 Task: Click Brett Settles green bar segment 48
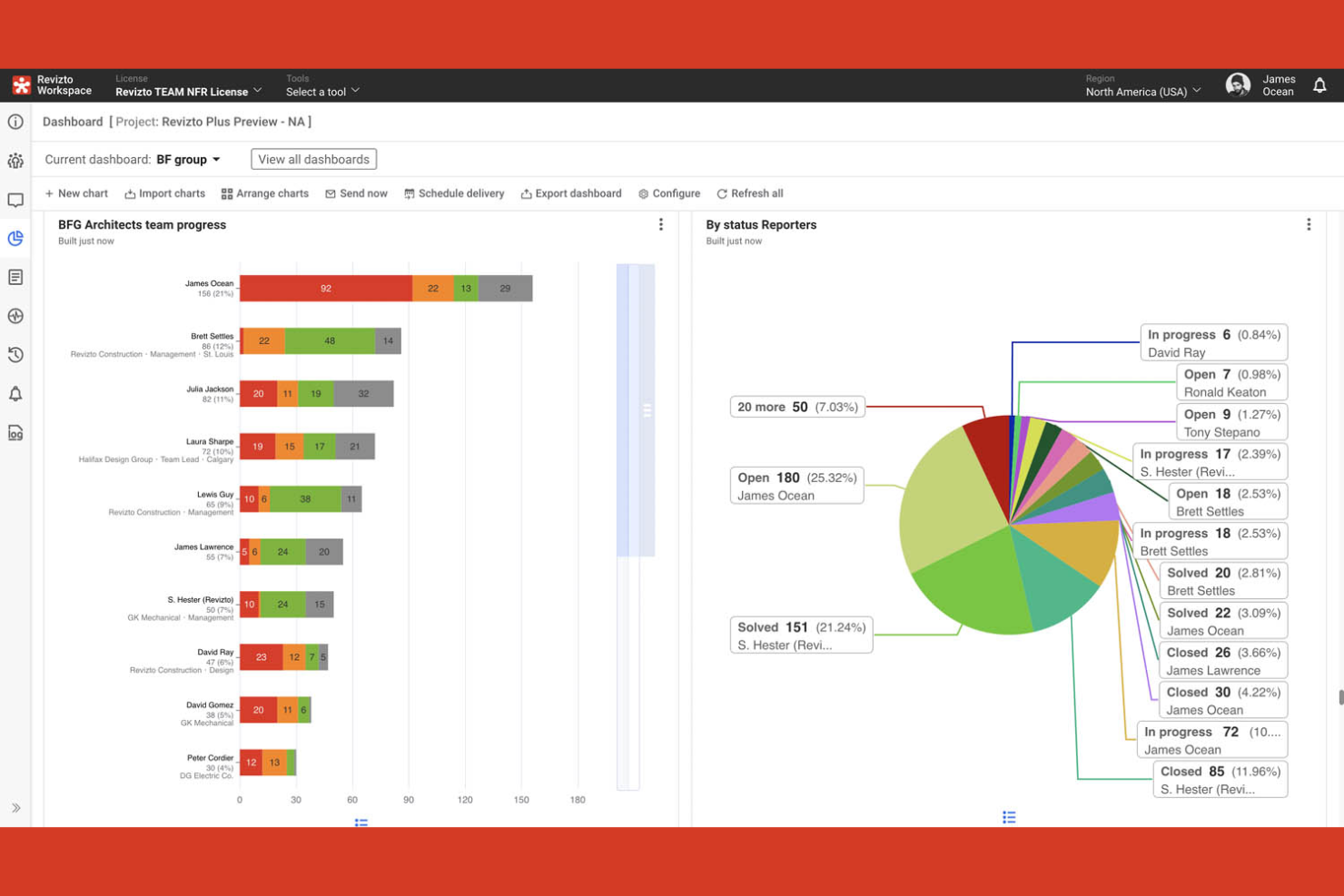[x=330, y=341]
